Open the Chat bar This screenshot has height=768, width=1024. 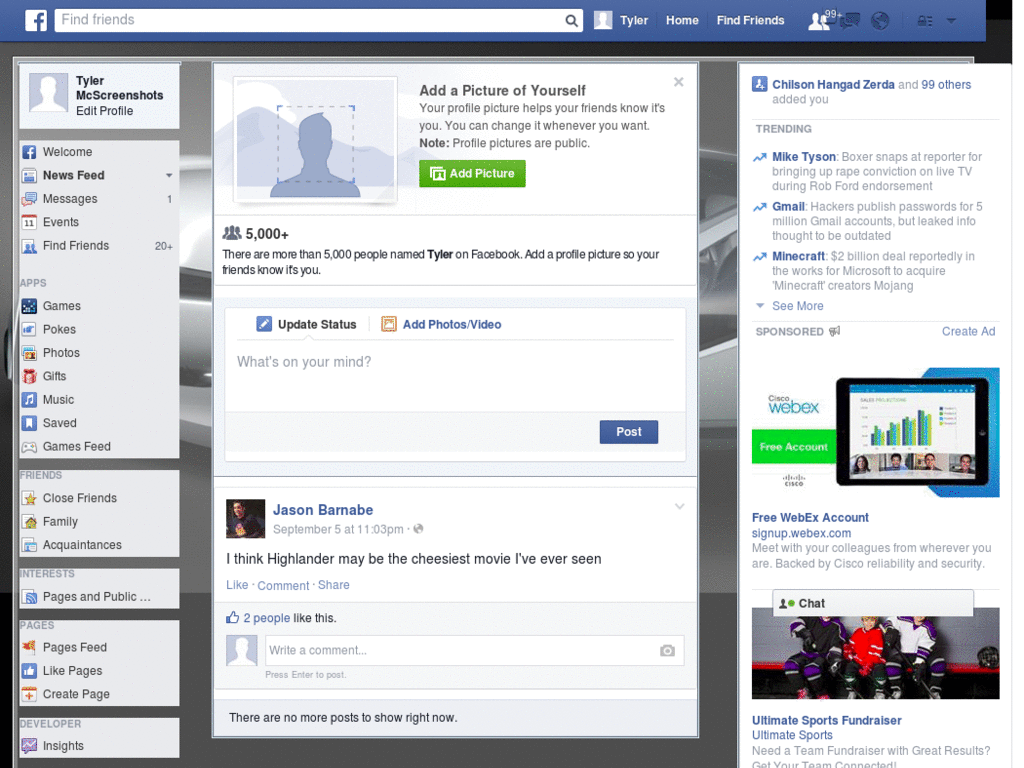872,603
